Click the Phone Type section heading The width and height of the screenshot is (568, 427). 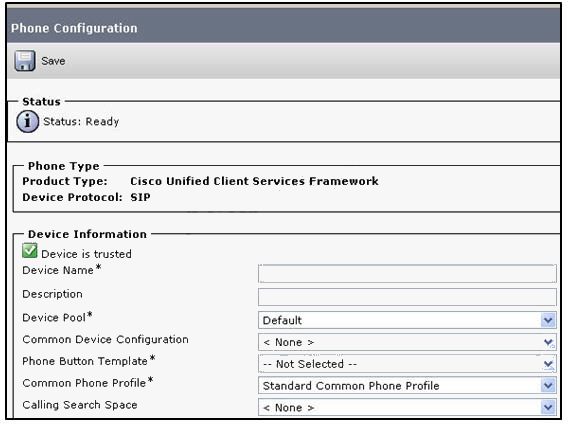click(x=63, y=166)
